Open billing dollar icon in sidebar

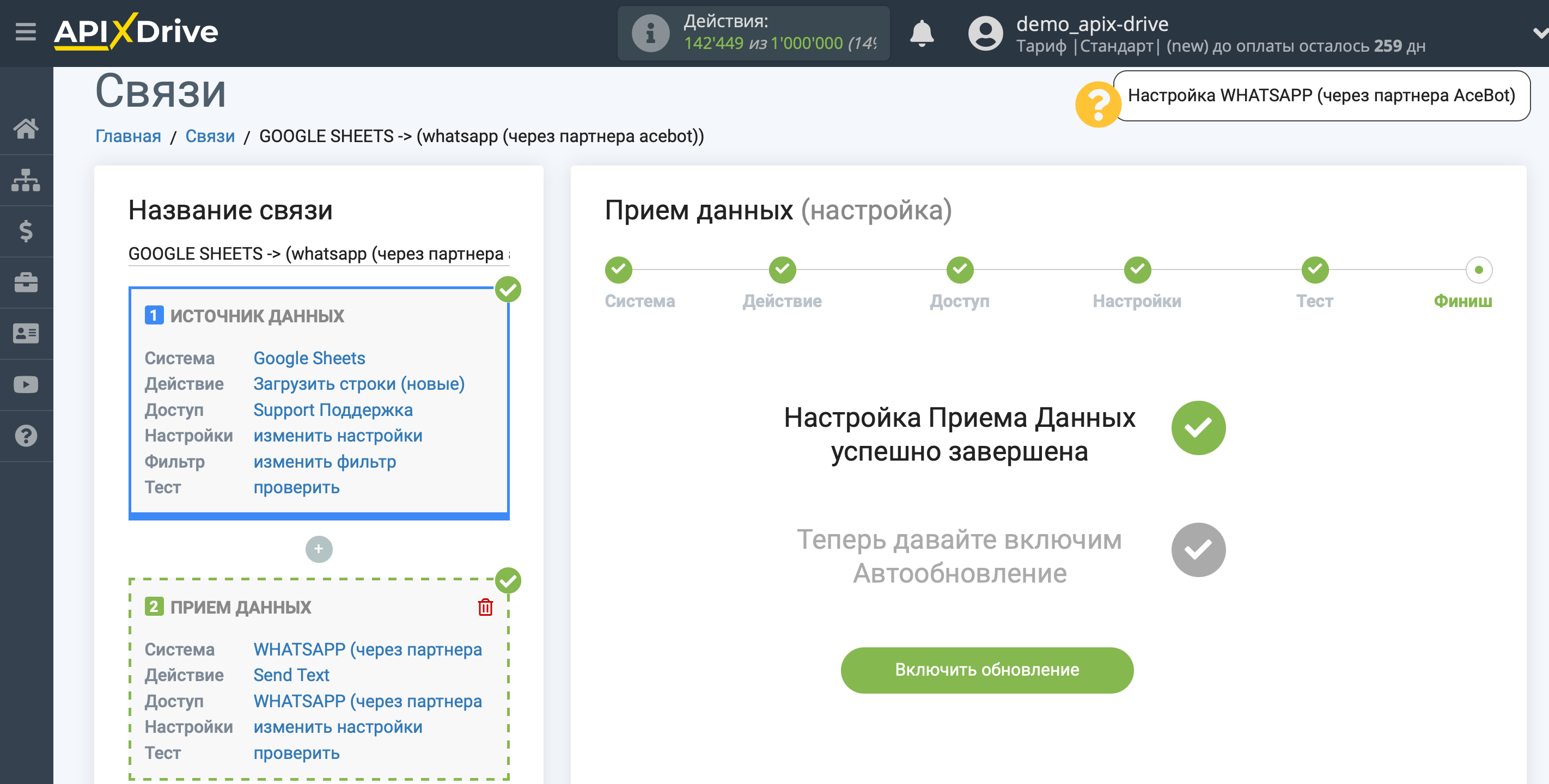click(26, 231)
